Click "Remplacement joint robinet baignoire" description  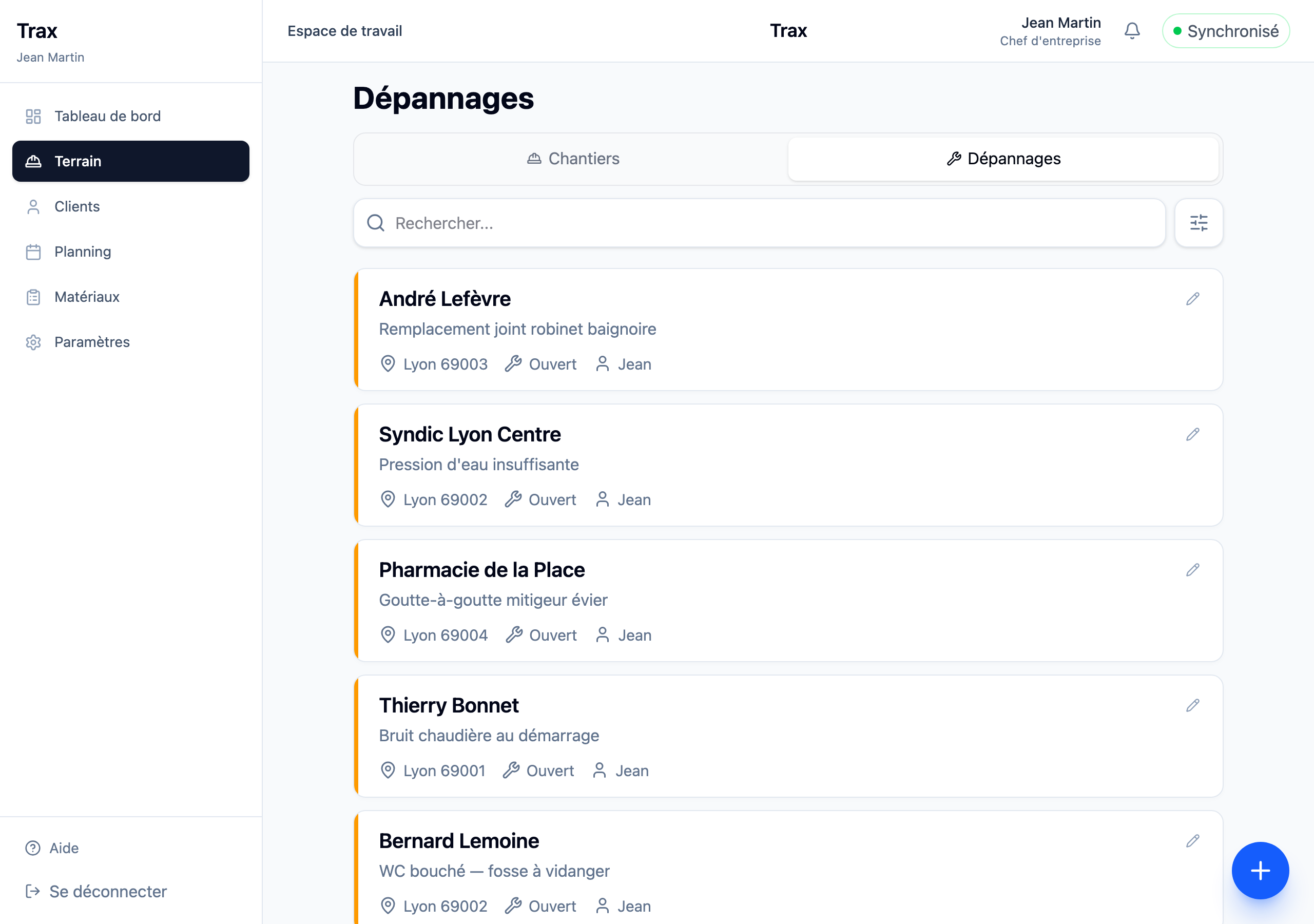click(x=517, y=329)
